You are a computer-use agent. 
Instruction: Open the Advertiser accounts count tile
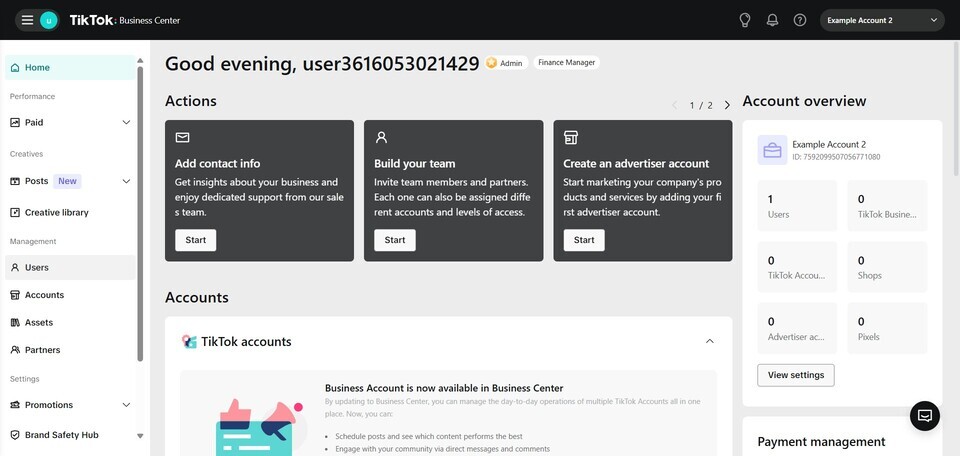click(x=797, y=328)
